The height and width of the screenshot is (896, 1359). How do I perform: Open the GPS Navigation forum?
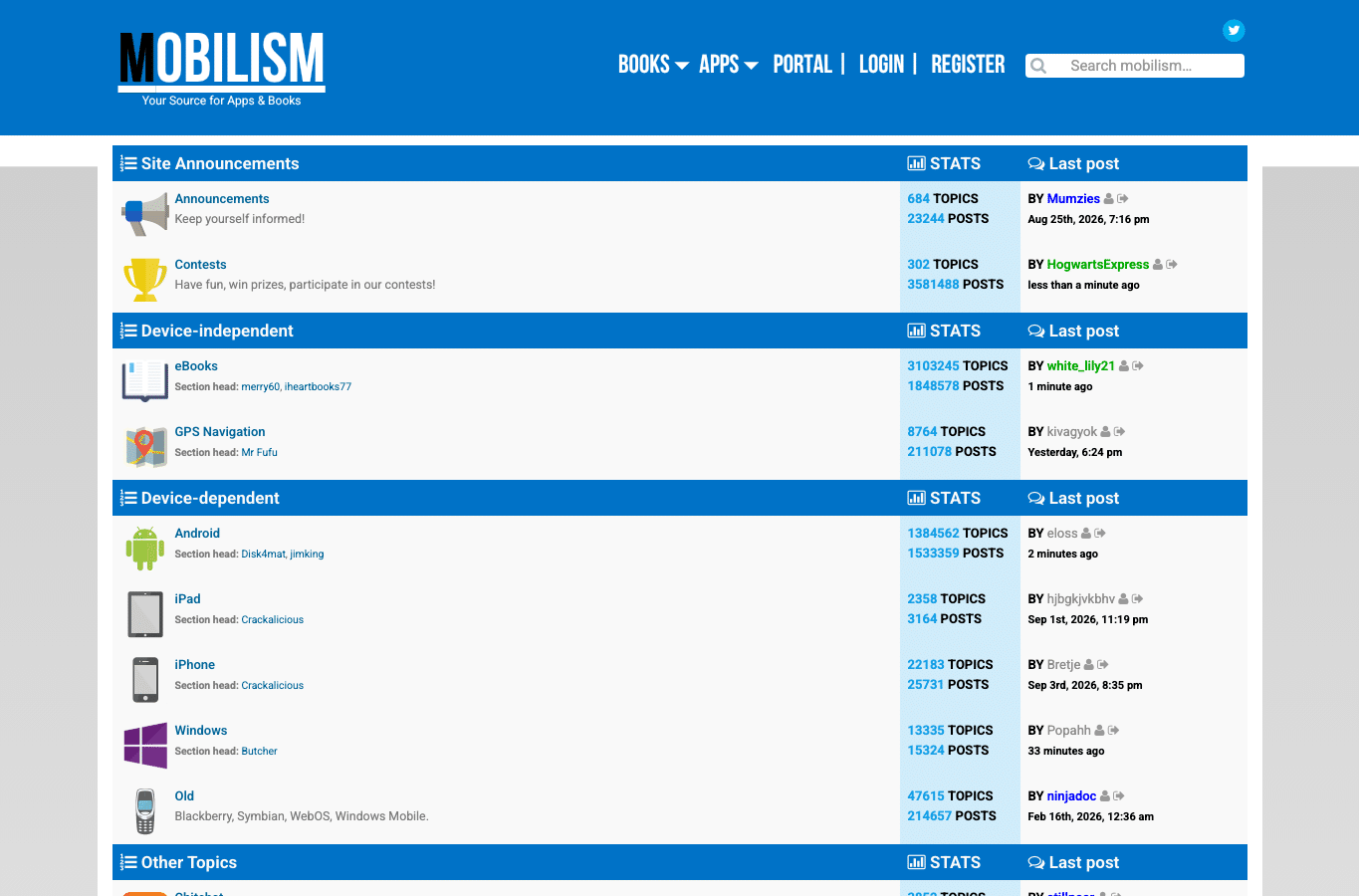click(x=220, y=432)
